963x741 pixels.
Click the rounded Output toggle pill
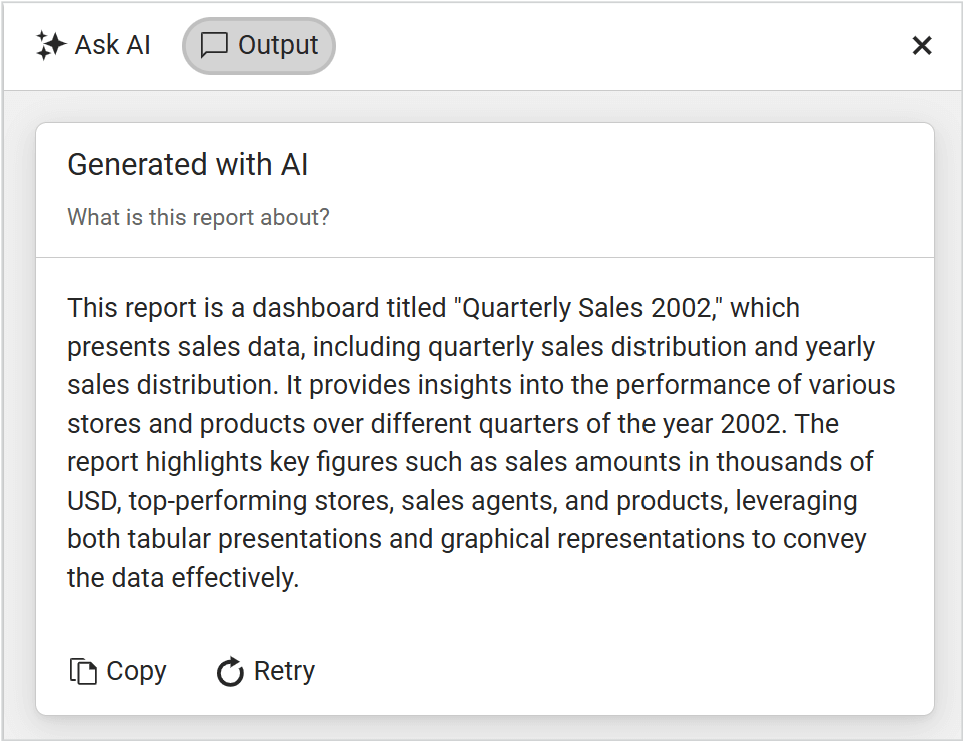(x=258, y=45)
